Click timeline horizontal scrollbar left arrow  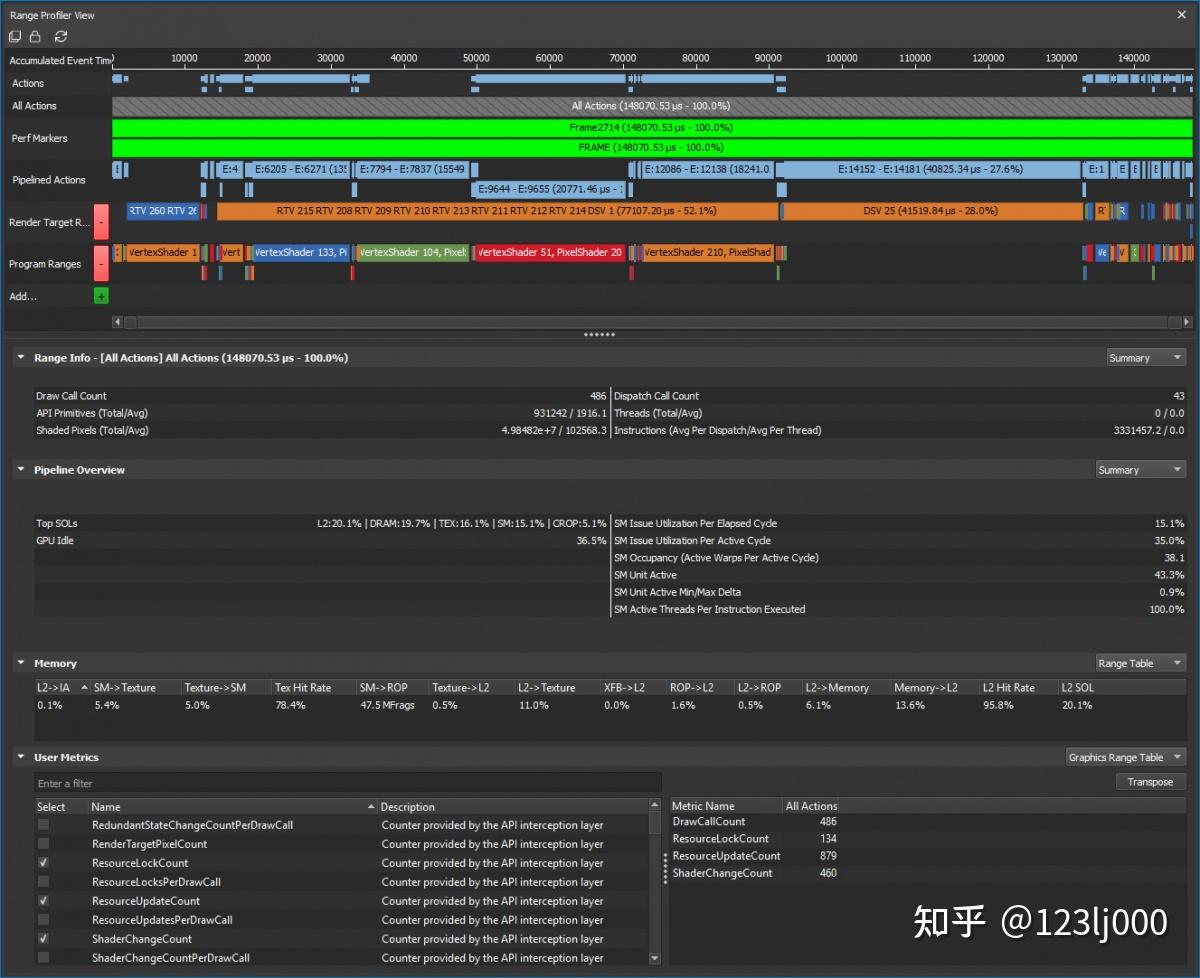[118, 322]
